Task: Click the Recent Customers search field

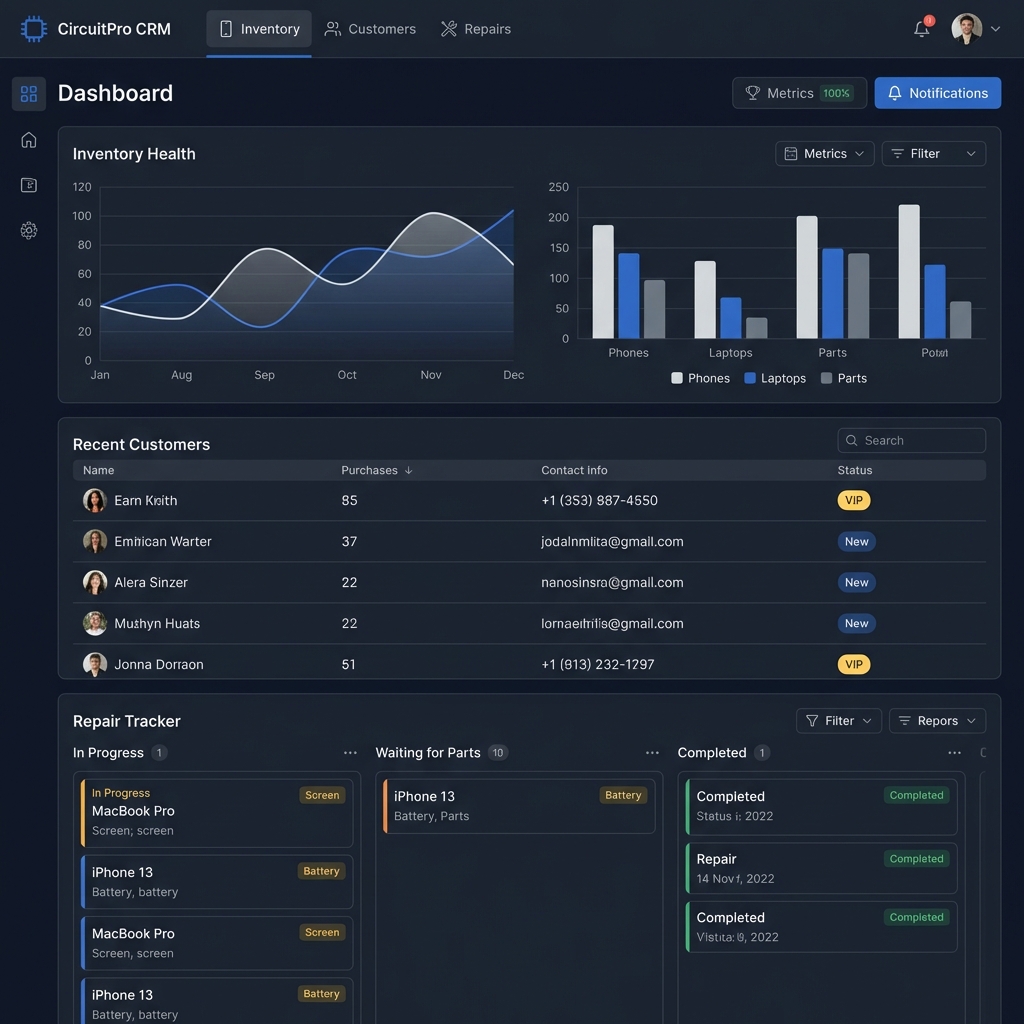Action: [911, 440]
